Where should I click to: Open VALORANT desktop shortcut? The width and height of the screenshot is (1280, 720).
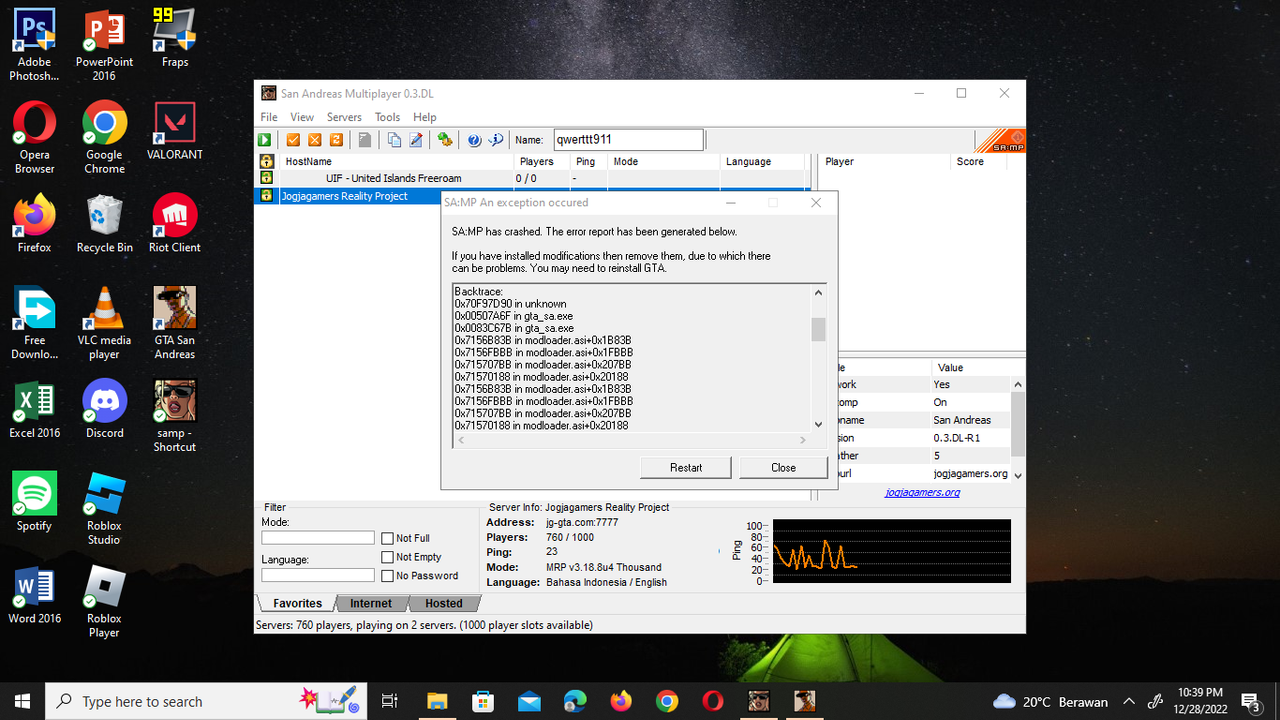[174, 131]
